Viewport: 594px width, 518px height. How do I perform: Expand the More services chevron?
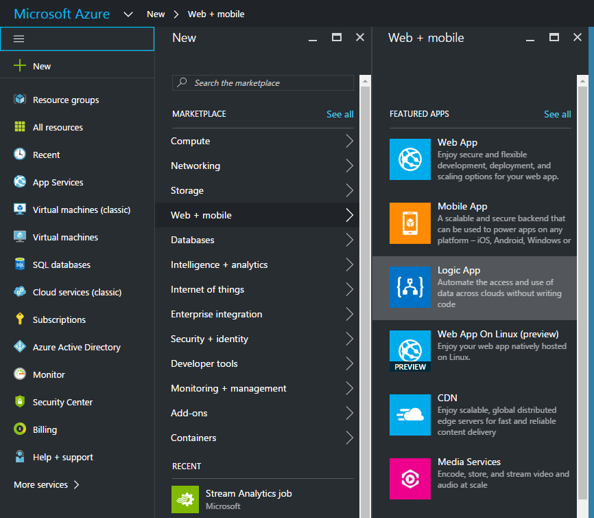[77, 485]
